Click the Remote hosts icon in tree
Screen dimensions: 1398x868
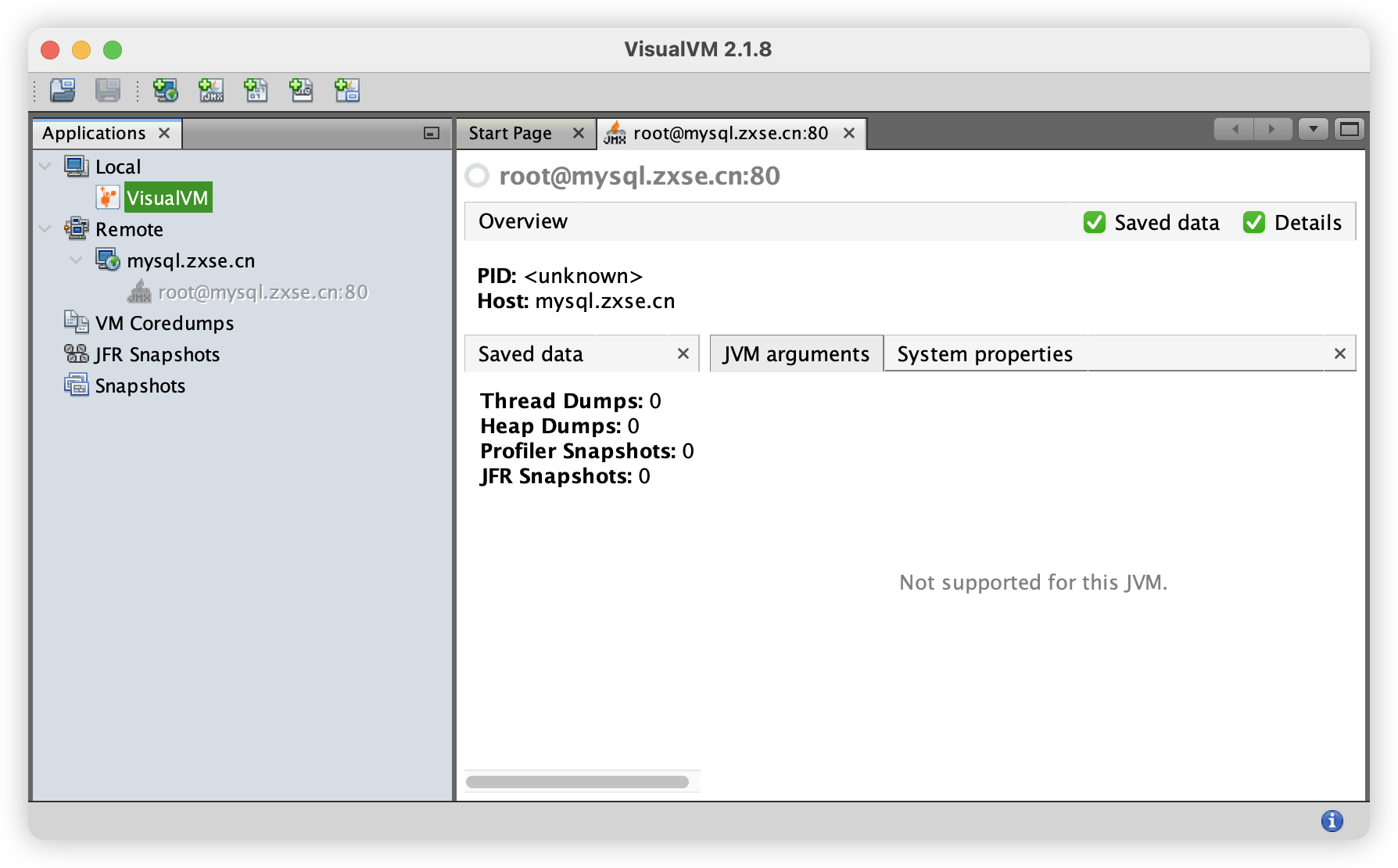(77, 229)
